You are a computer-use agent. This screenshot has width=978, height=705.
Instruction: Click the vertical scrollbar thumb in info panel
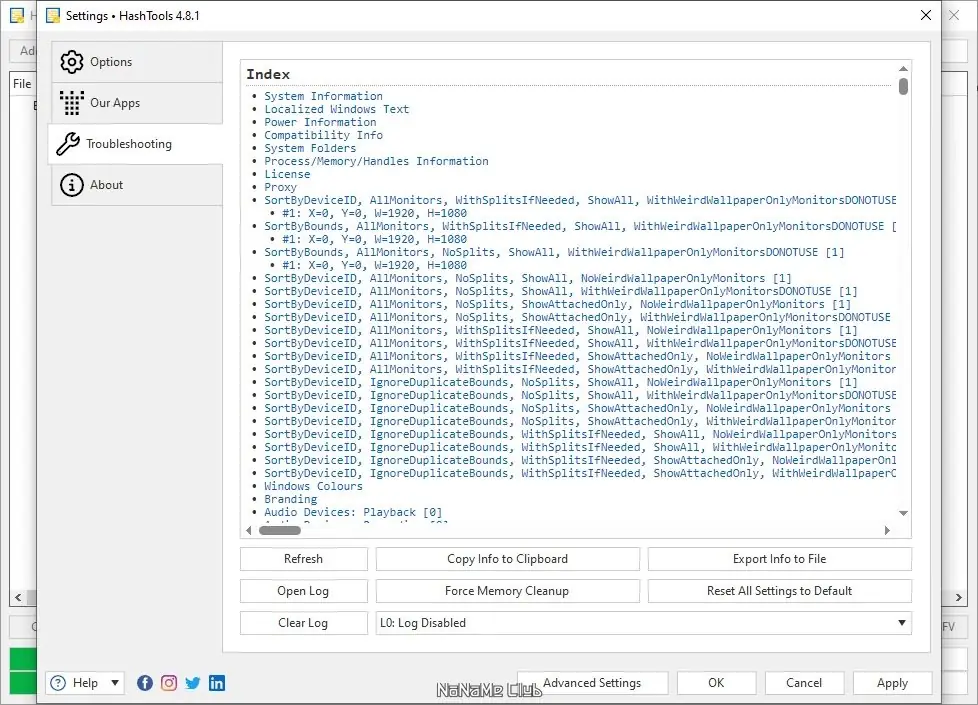click(x=903, y=86)
